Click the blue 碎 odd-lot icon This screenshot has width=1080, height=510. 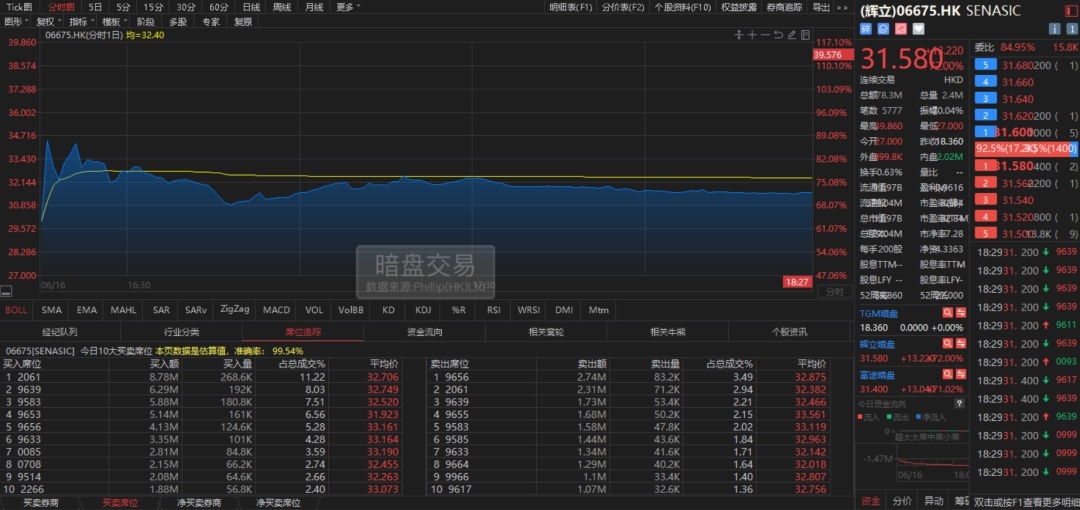point(866,29)
